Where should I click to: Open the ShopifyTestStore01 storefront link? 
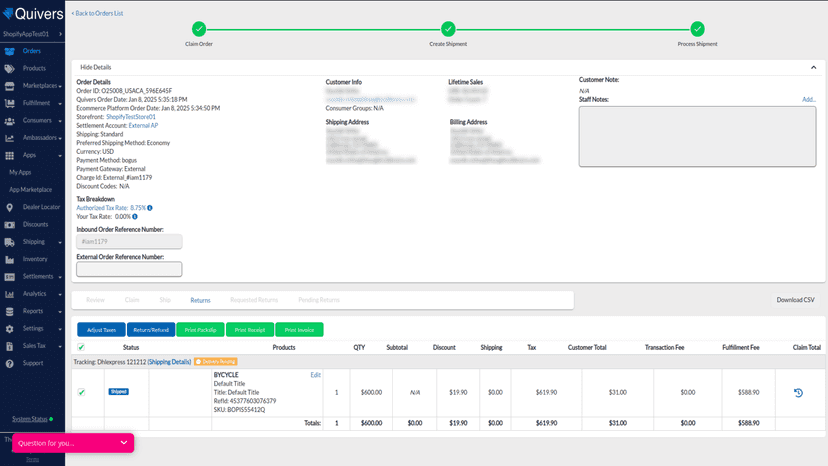pyautogui.click(x=131, y=117)
